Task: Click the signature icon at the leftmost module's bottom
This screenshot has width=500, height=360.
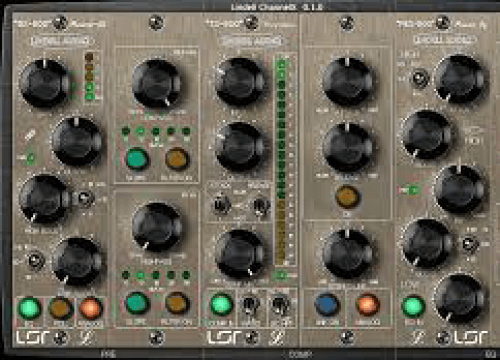Action: point(85,338)
